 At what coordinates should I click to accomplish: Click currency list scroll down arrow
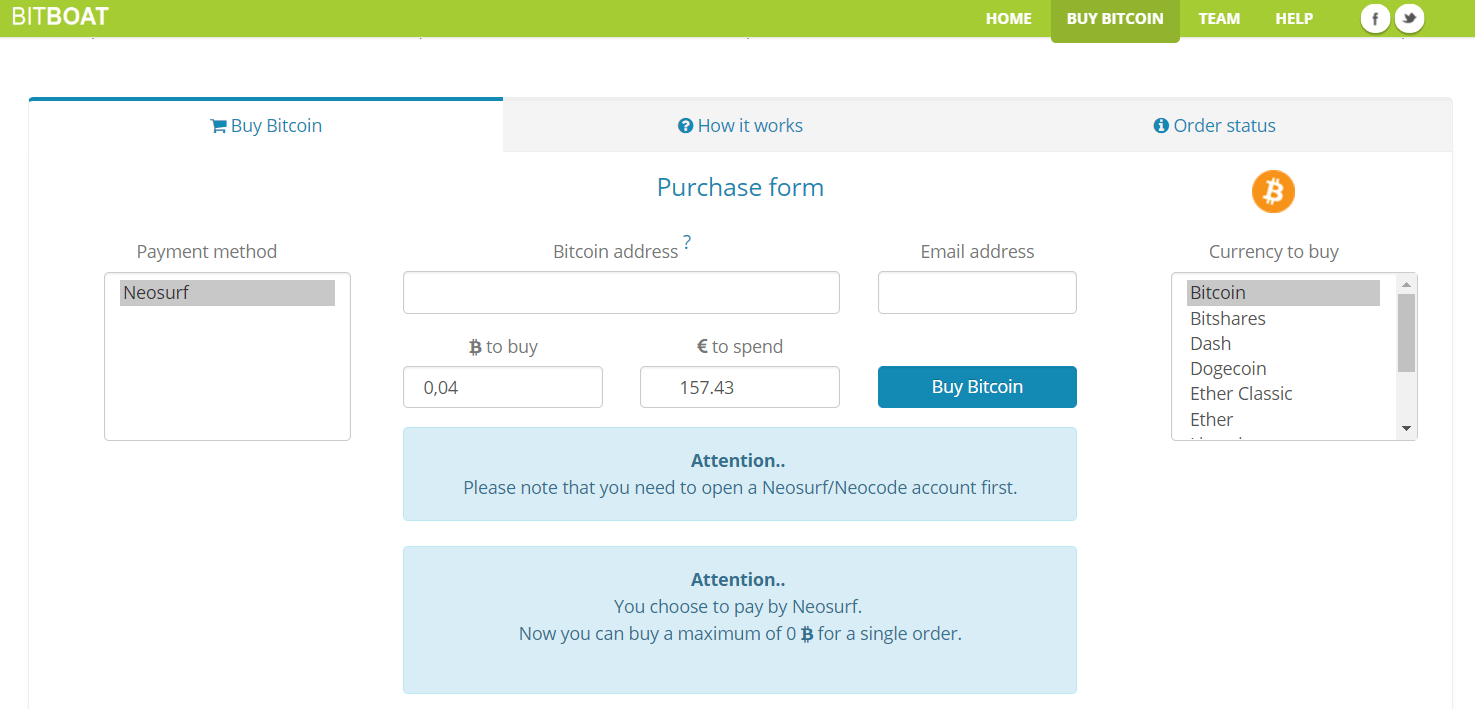click(1406, 428)
